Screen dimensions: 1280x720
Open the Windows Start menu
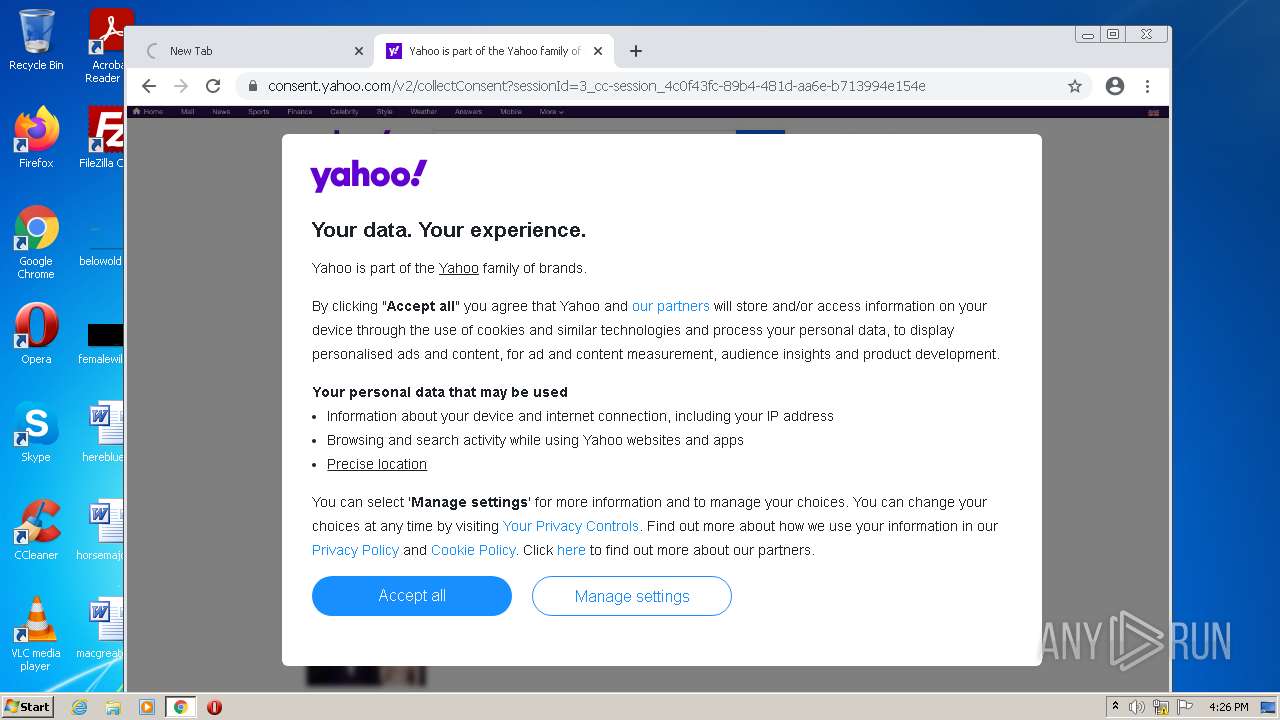click(x=27, y=707)
